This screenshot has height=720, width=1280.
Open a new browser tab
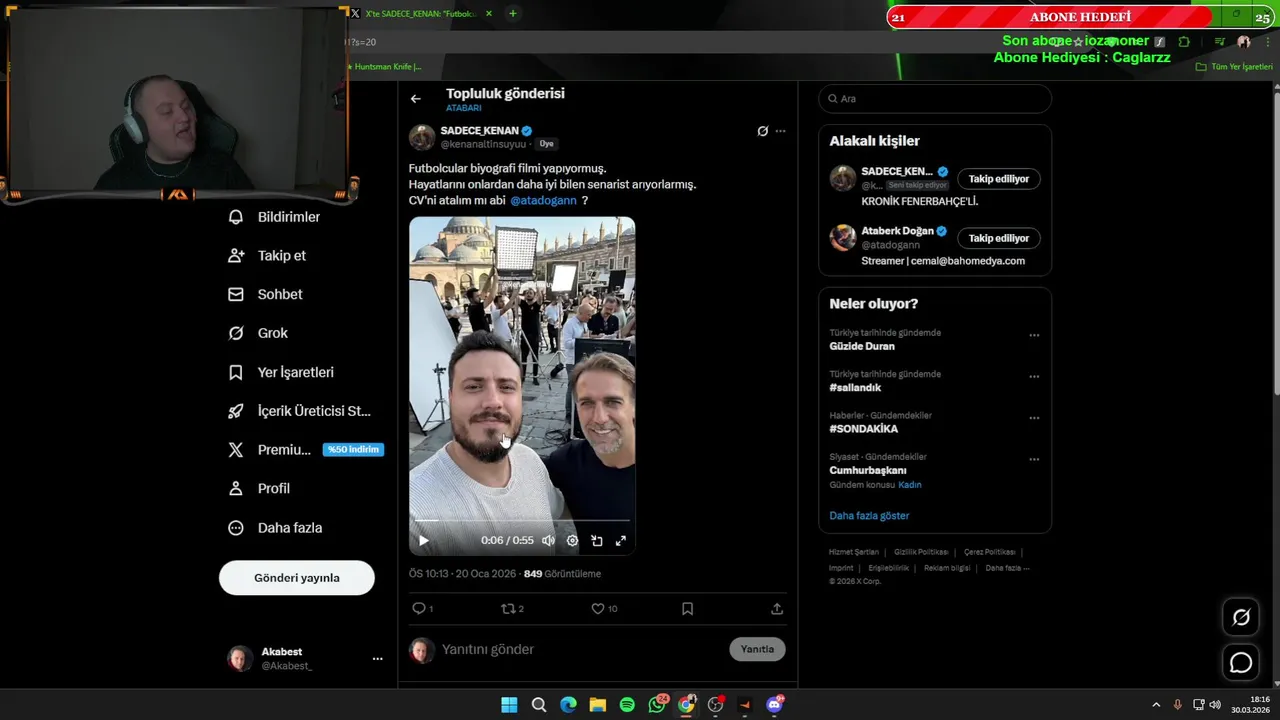coord(513,14)
